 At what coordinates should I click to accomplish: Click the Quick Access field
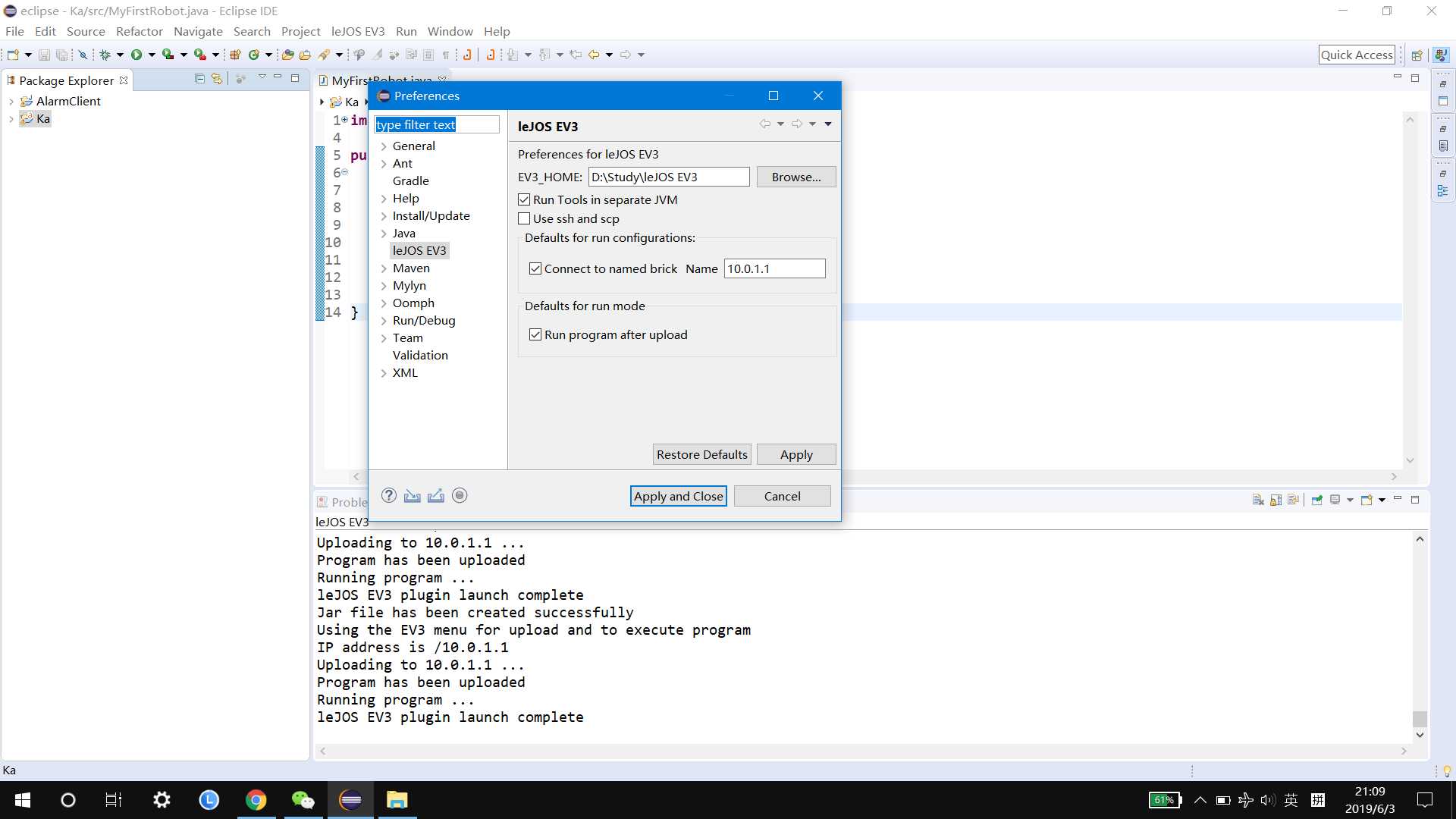pos(1357,55)
